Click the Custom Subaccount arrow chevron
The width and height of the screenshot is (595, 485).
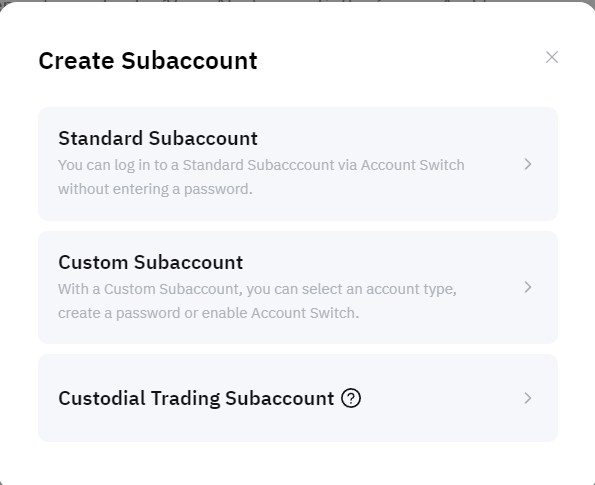point(528,287)
